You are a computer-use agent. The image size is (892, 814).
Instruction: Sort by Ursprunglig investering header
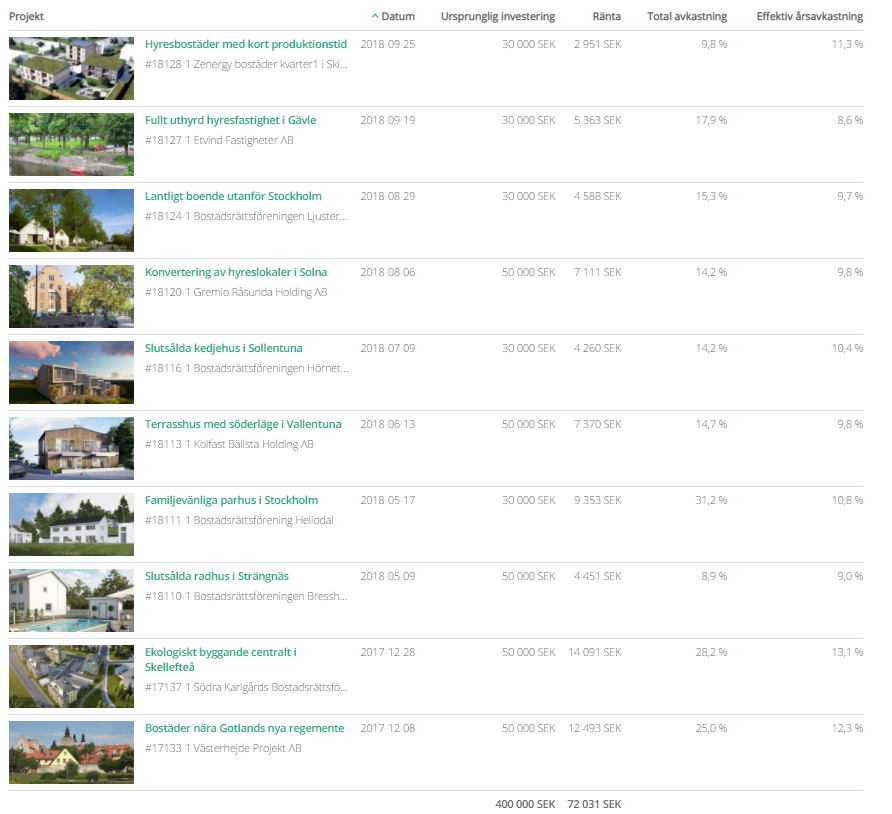[497, 17]
